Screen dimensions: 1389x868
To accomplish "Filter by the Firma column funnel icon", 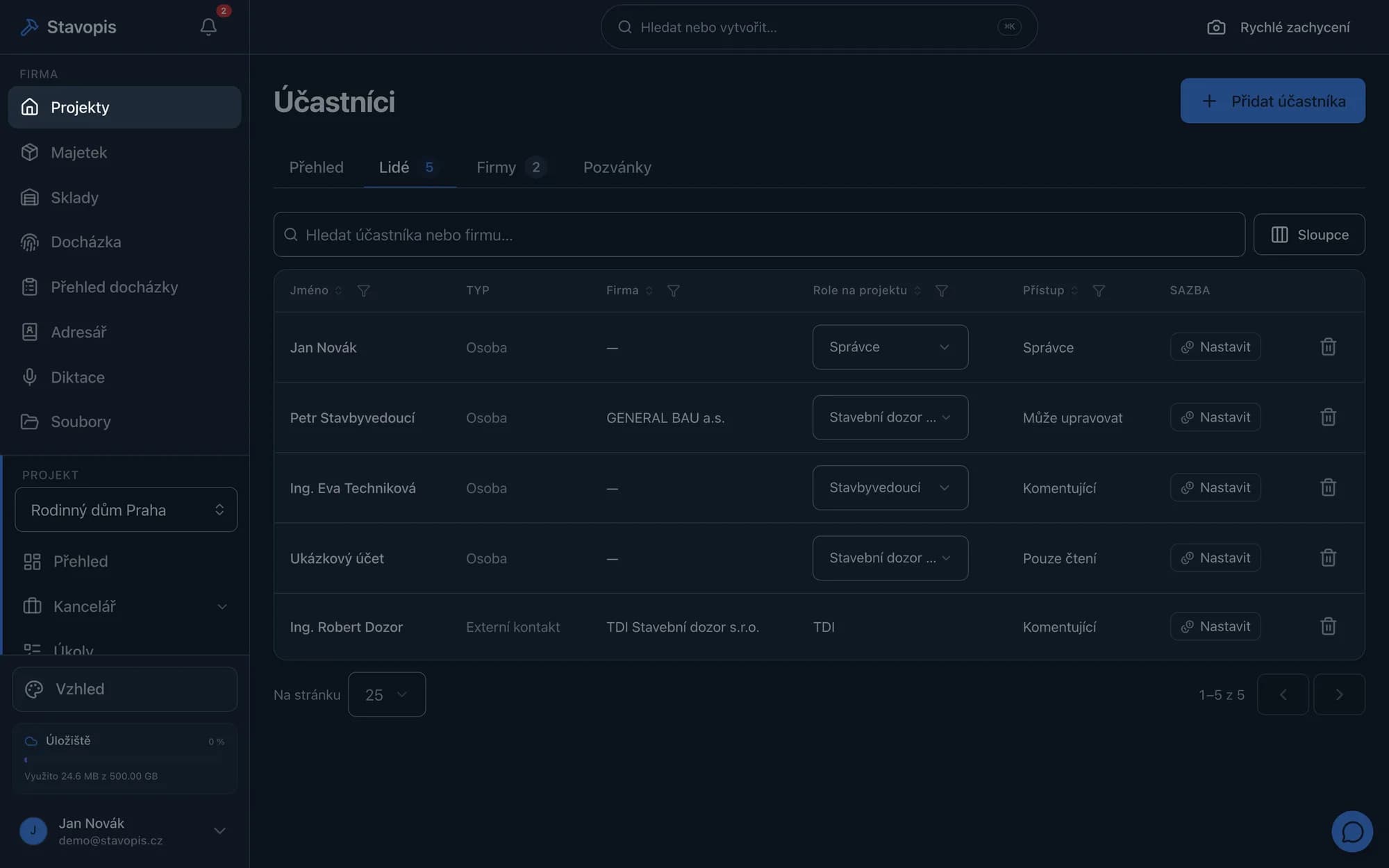I will [673, 290].
